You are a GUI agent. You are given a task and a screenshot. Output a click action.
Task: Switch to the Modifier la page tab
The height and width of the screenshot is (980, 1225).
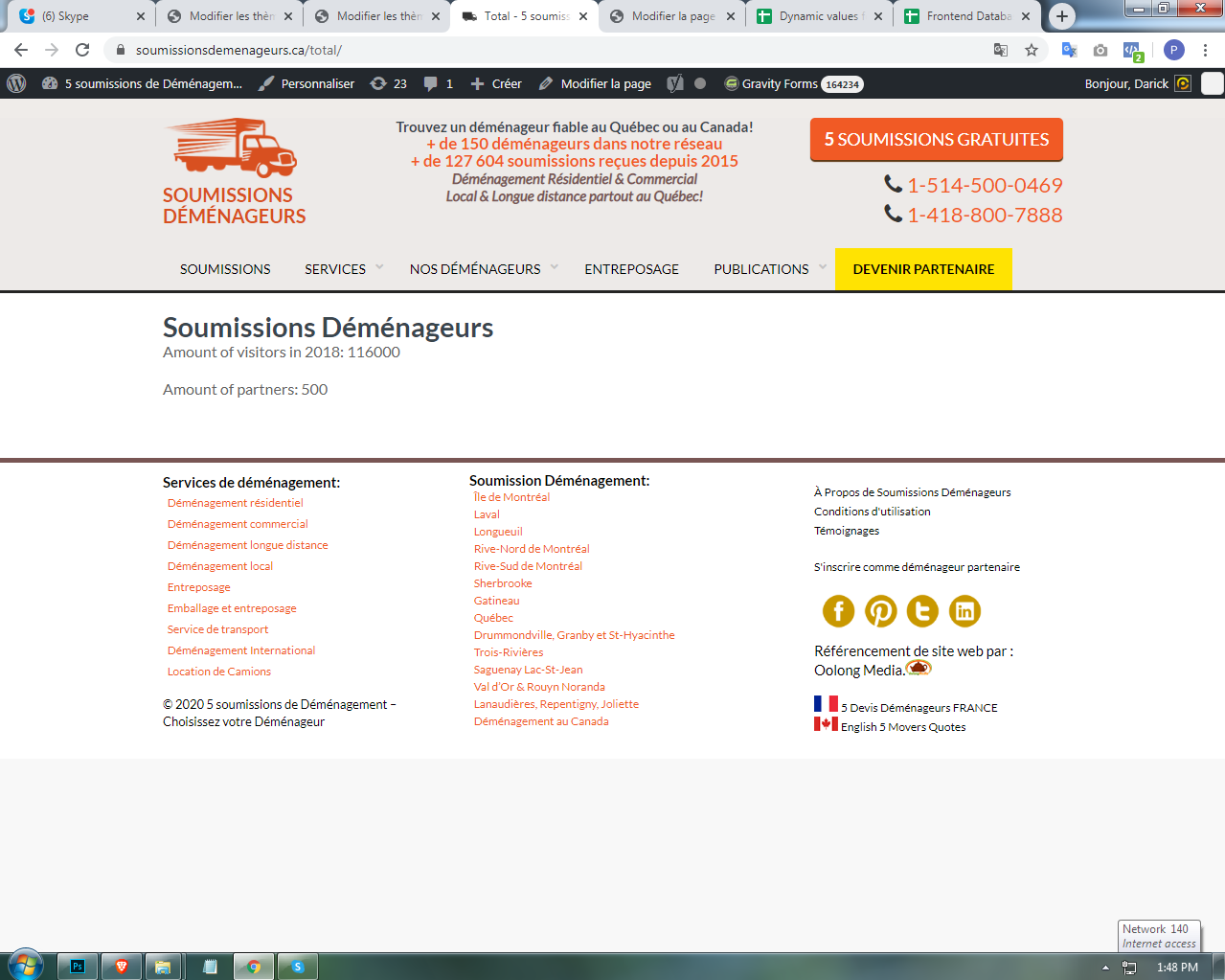[x=673, y=16]
